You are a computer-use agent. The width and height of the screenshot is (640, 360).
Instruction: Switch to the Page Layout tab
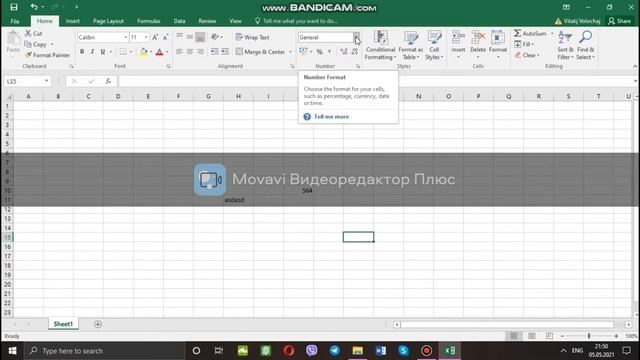108,21
